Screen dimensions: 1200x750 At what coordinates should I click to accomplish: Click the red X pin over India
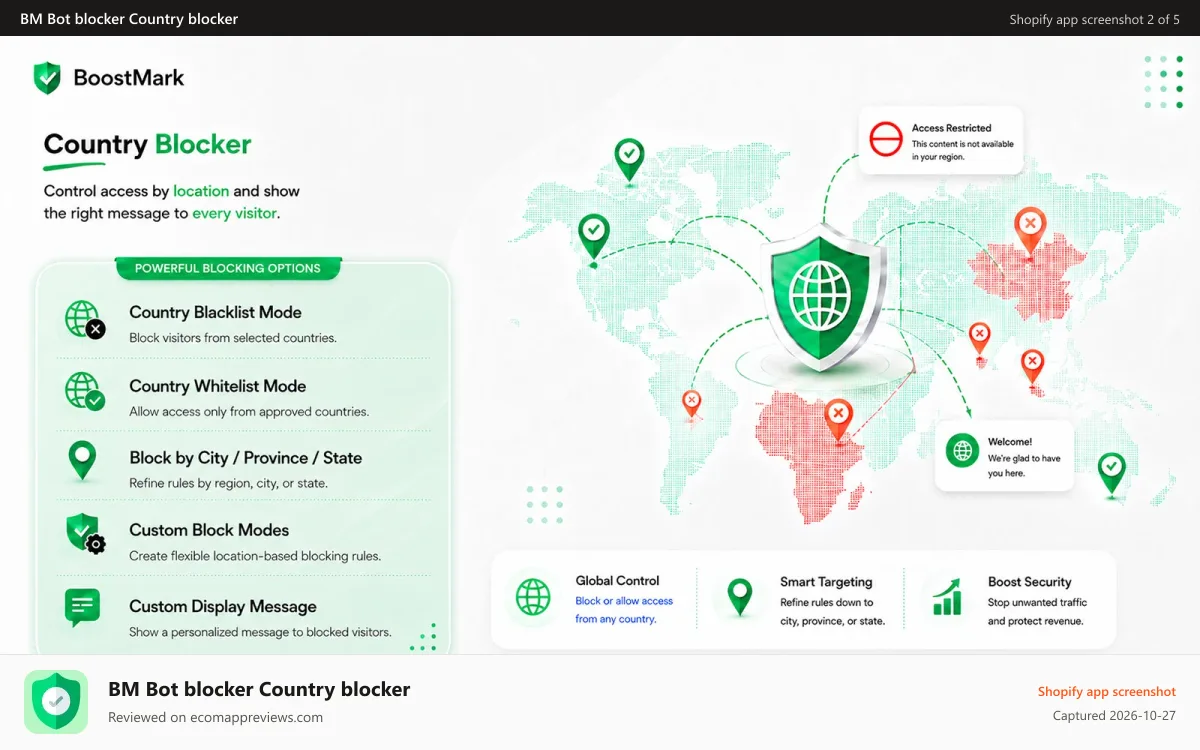[980, 338]
